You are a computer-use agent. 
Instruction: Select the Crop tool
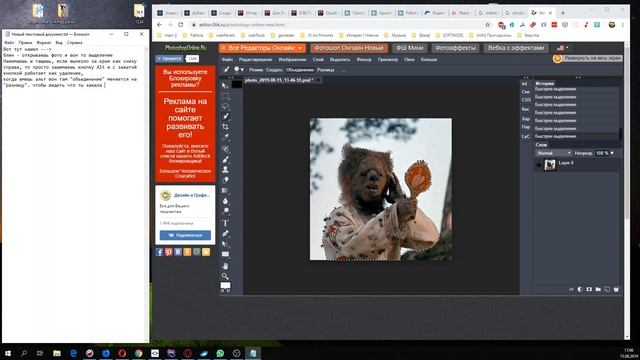[225, 127]
